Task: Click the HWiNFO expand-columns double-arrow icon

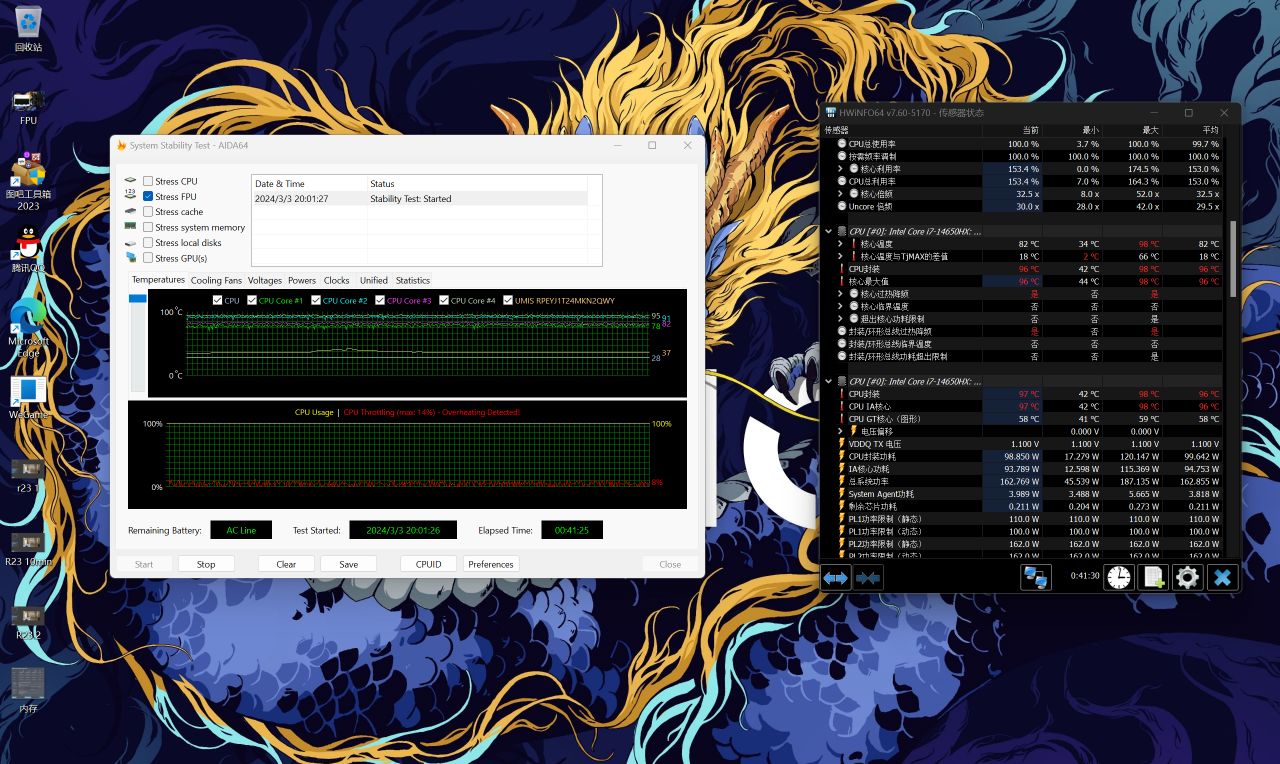Action: click(x=836, y=577)
